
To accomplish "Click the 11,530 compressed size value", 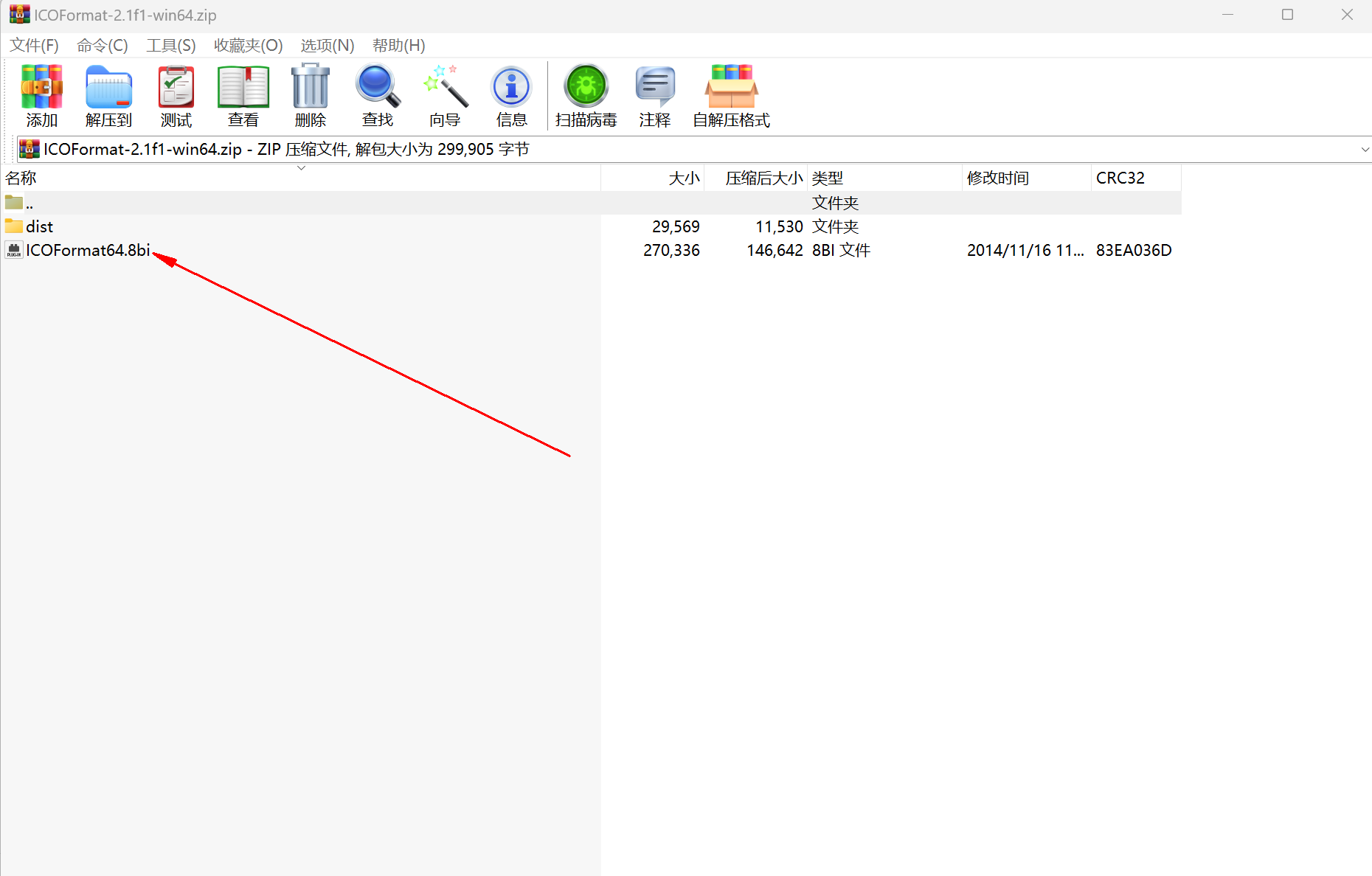I will tap(779, 226).
